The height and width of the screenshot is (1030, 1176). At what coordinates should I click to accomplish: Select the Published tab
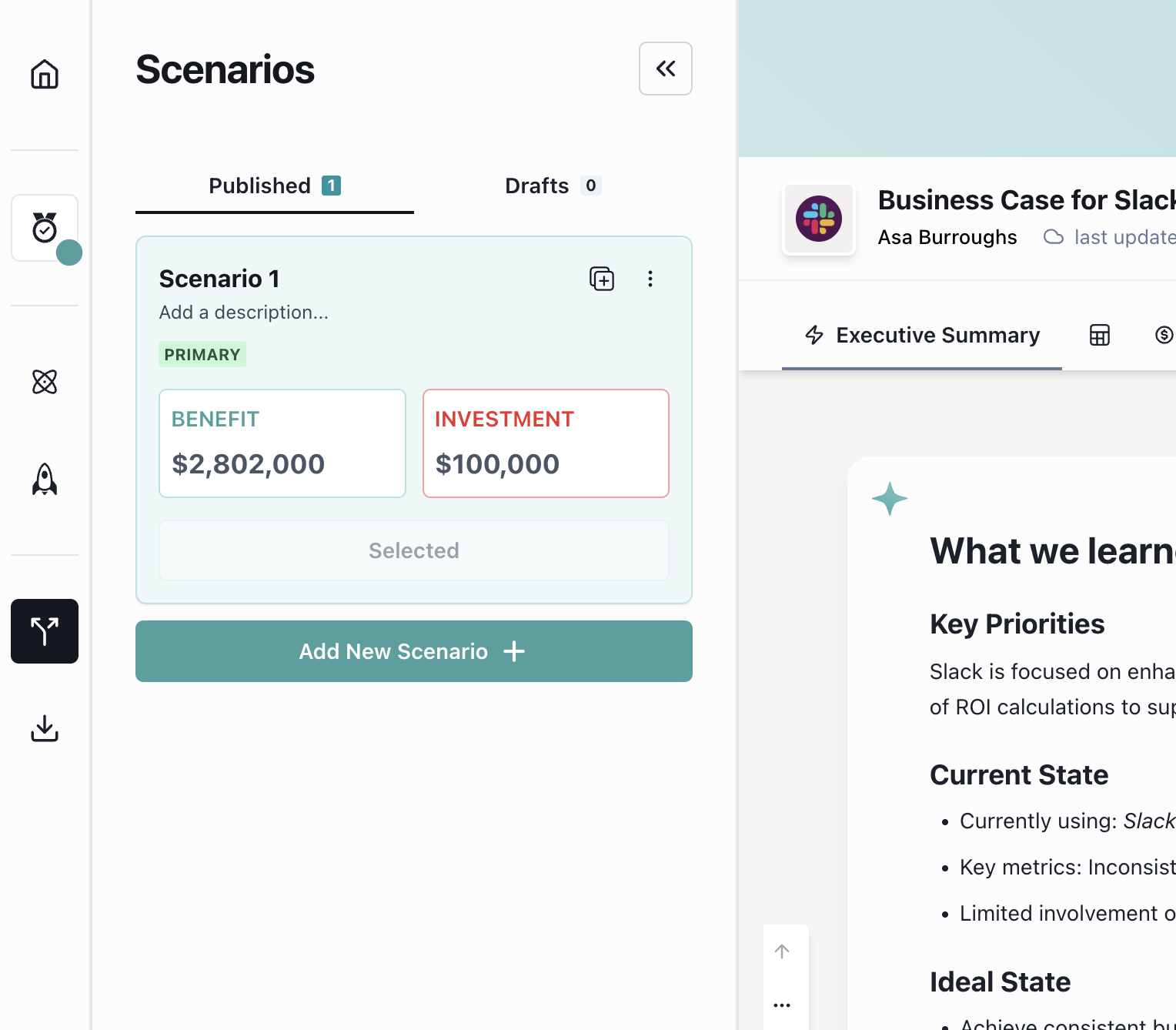click(x=274, y=186)
